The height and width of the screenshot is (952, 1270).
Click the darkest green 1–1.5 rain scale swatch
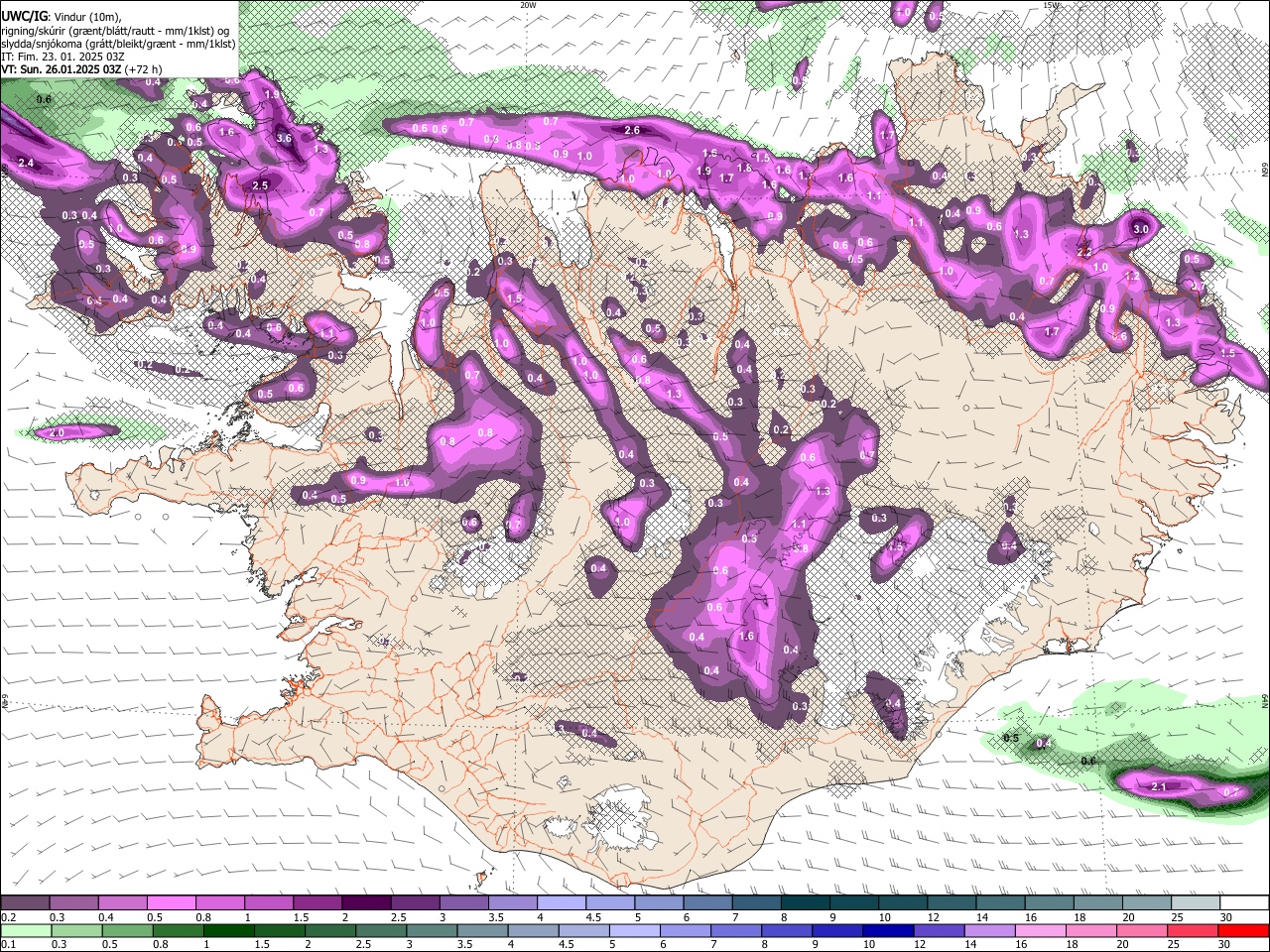(x=228, y=930)
